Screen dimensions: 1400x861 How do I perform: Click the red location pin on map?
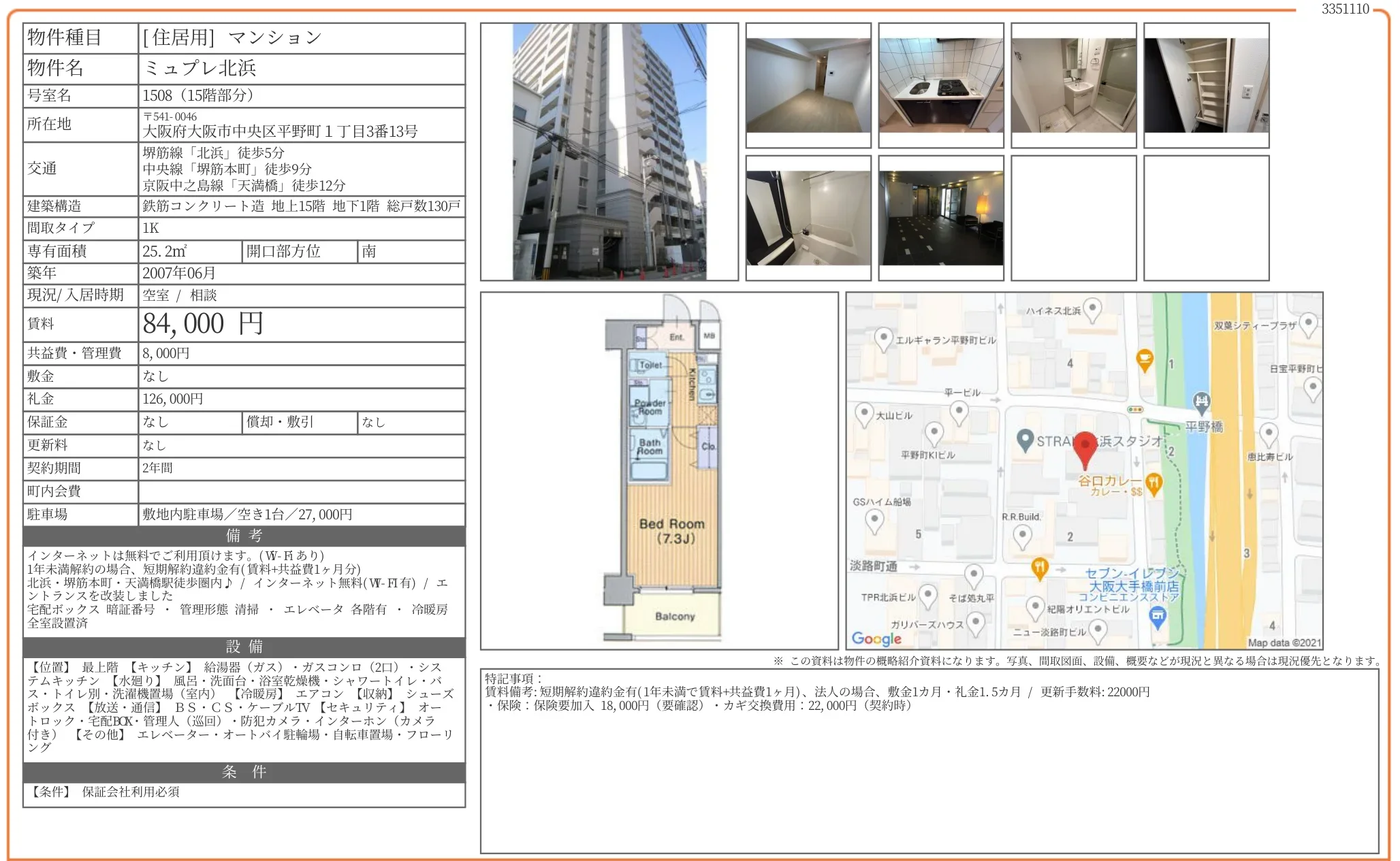click(1085, 447)
